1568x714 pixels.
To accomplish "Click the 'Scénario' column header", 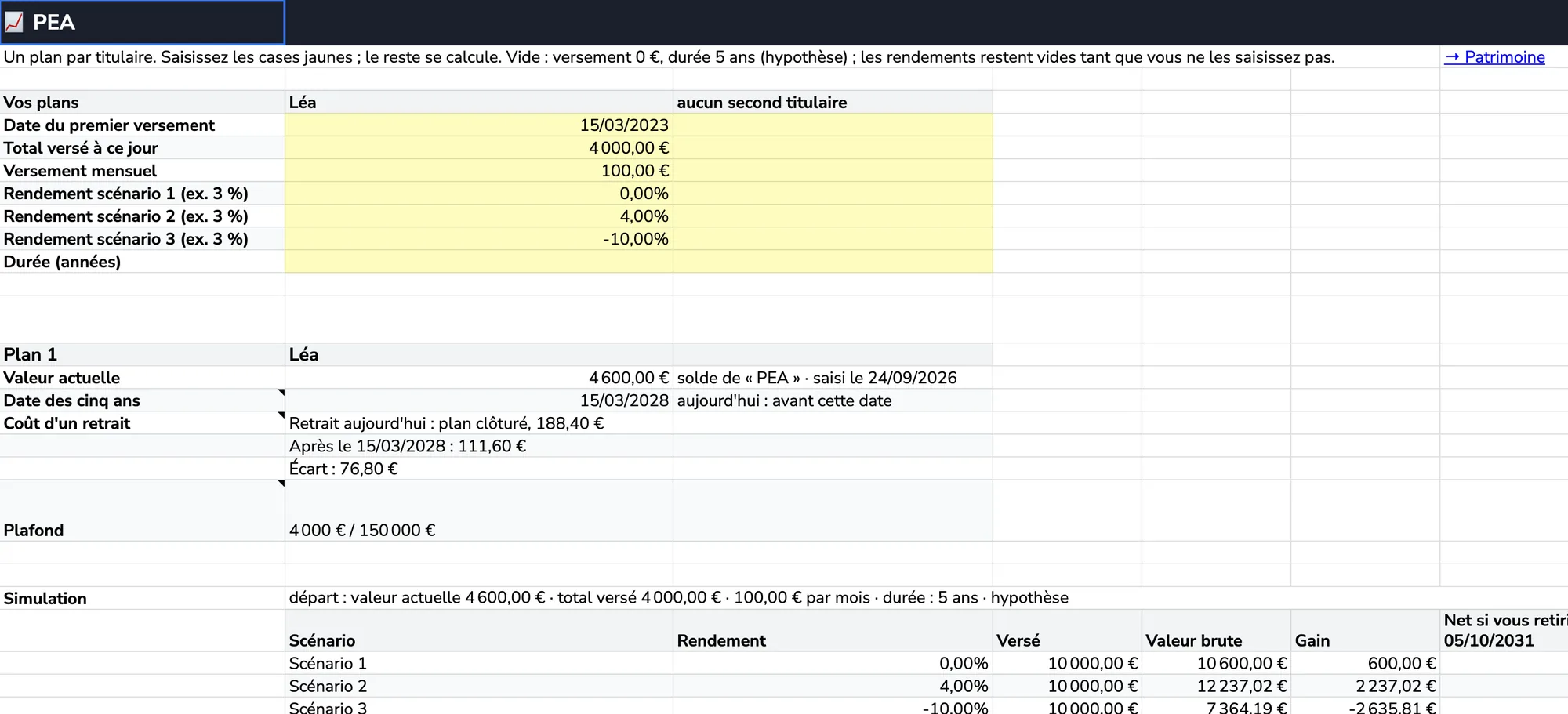I will point(479,631).
